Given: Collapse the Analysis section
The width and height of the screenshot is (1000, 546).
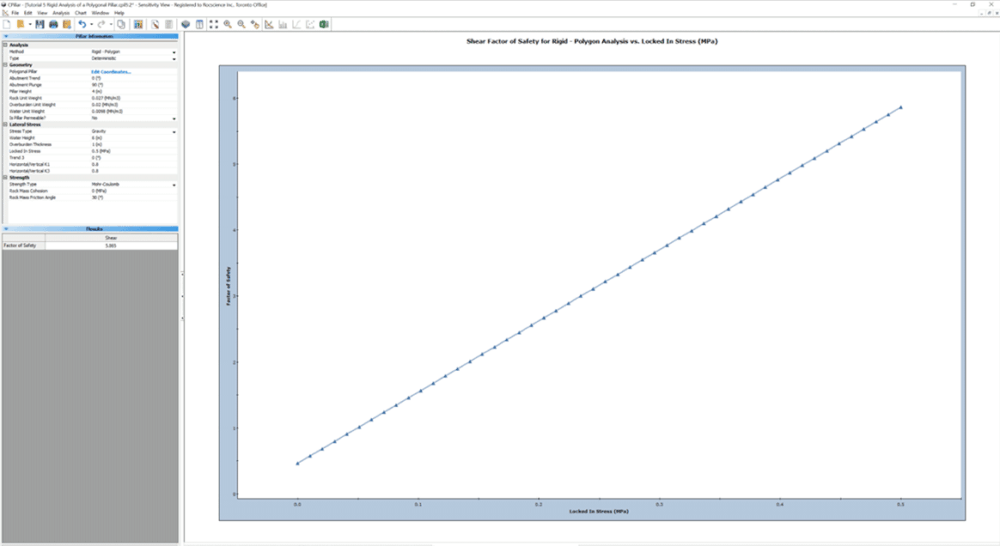Looking at the screenshot, I should pos(4,45).
